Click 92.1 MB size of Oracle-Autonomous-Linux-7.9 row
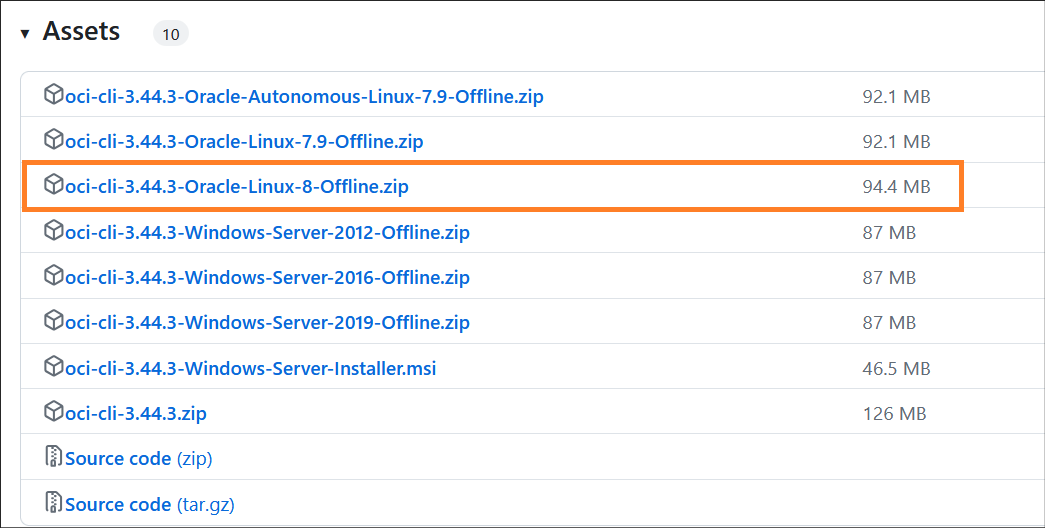This screenshot has height=528, width=1045. 896,97
